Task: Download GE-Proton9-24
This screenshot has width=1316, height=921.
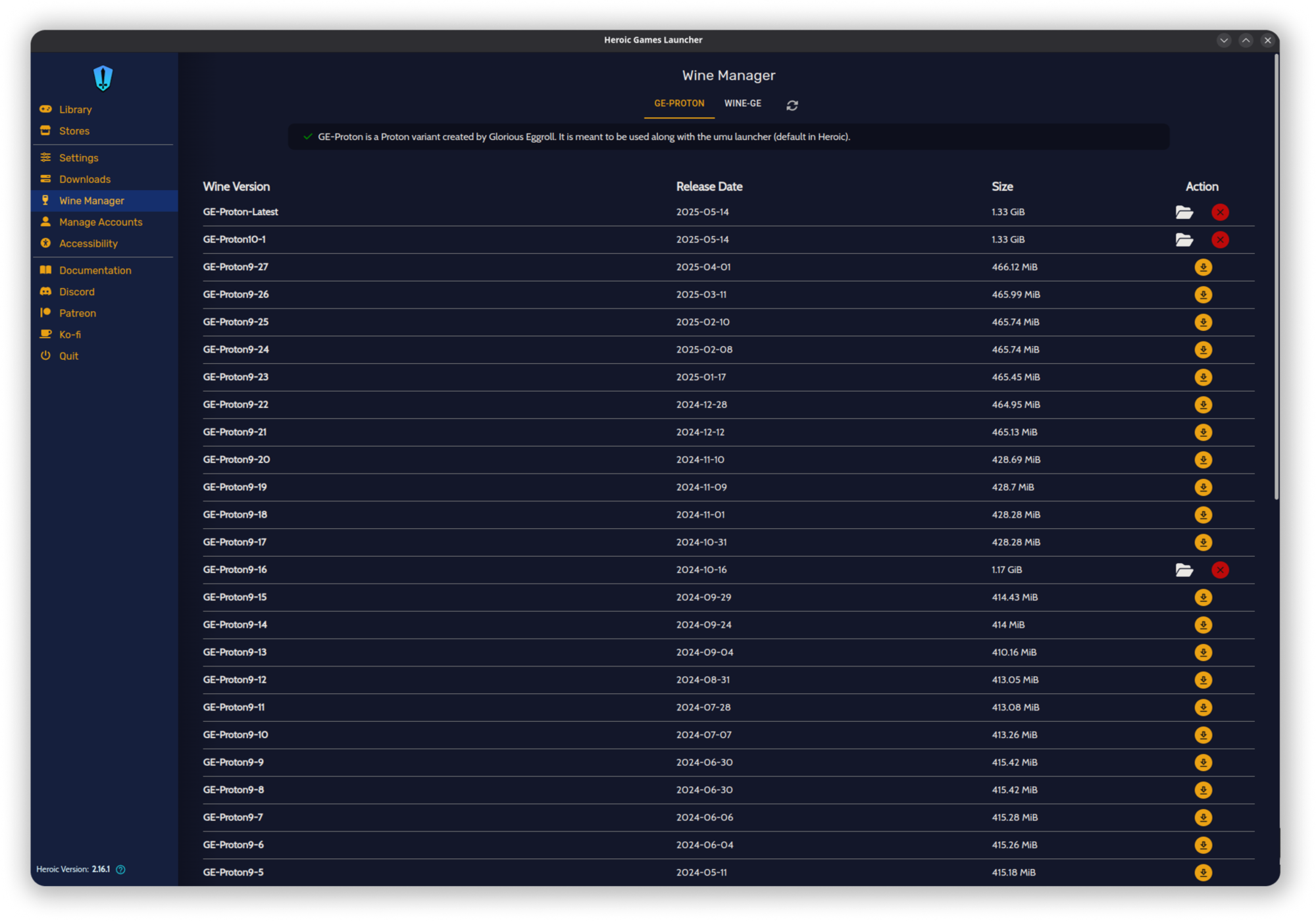Action: (x=1203, y=350)
